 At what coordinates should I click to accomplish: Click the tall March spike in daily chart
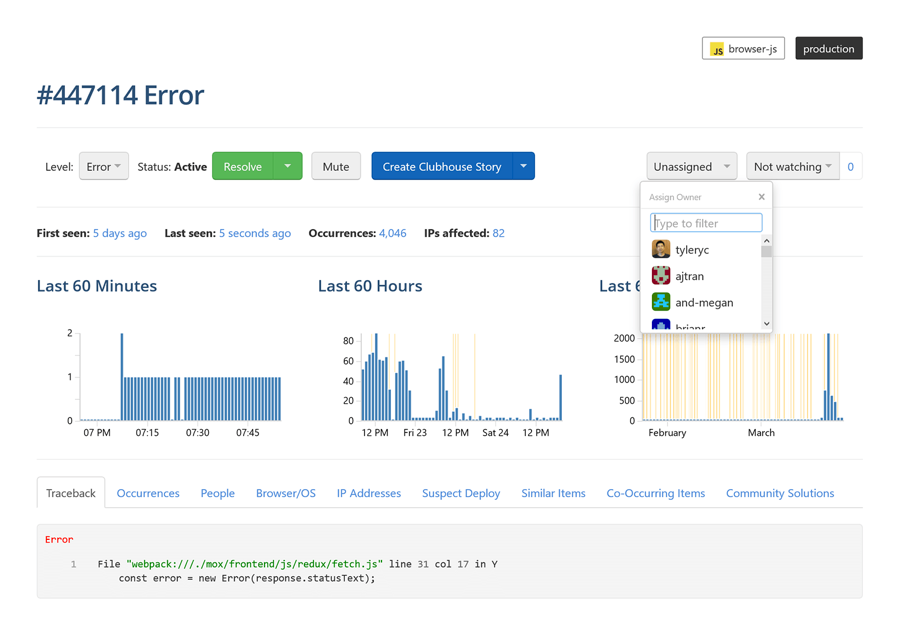(828, 377)
